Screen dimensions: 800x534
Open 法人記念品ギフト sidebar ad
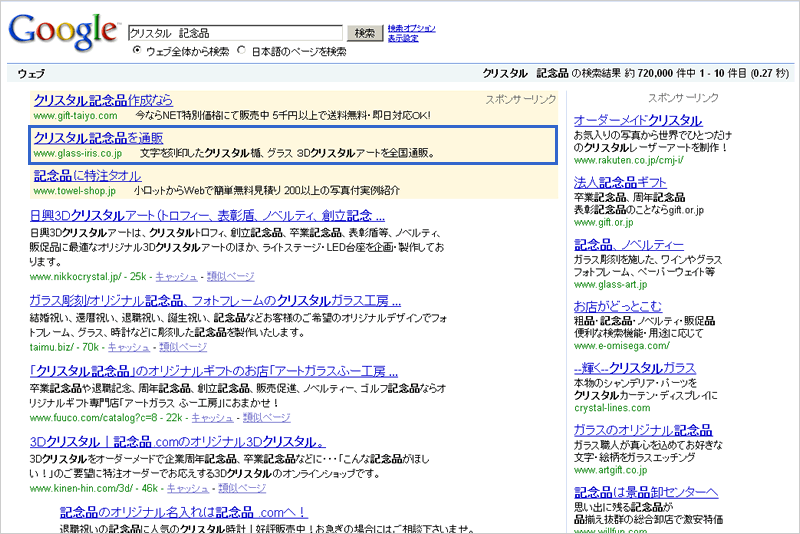620,182
